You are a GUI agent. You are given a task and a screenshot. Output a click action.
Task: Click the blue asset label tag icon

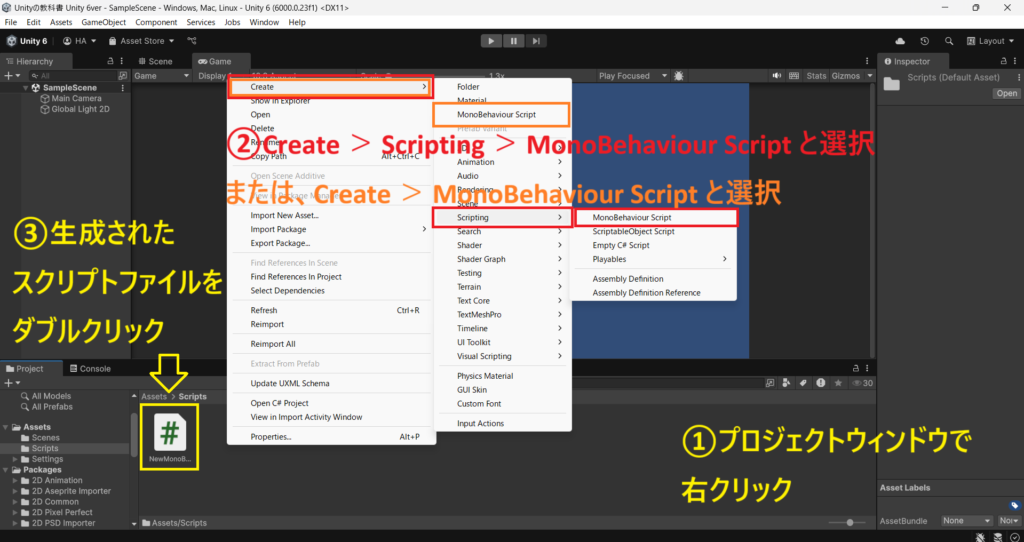click(x=1014, y=505)
